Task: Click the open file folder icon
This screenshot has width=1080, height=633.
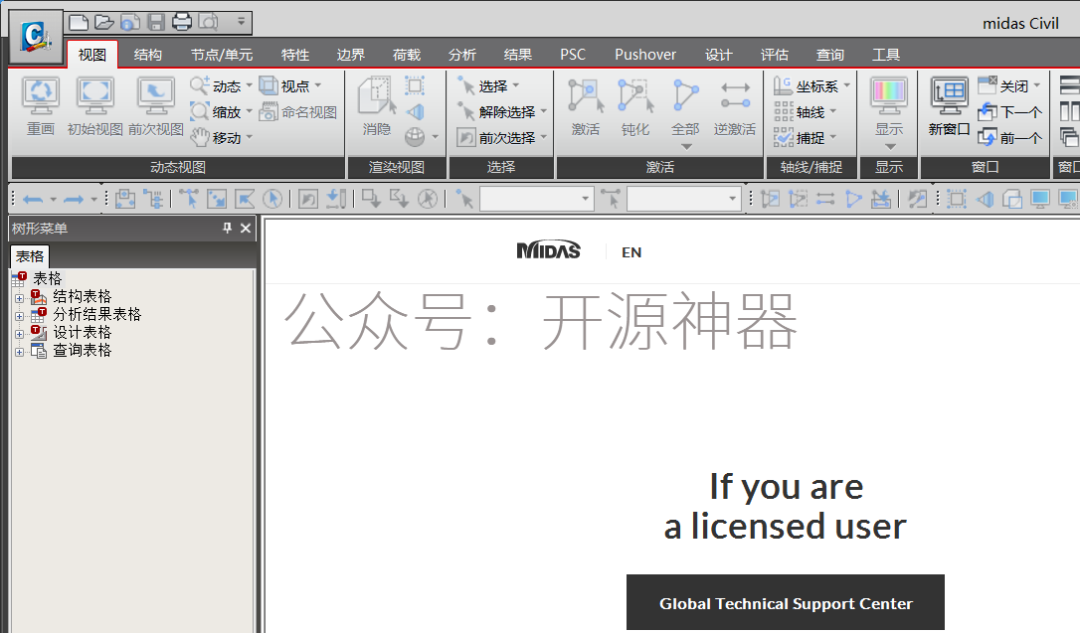Action: click(x=104, y=23)
